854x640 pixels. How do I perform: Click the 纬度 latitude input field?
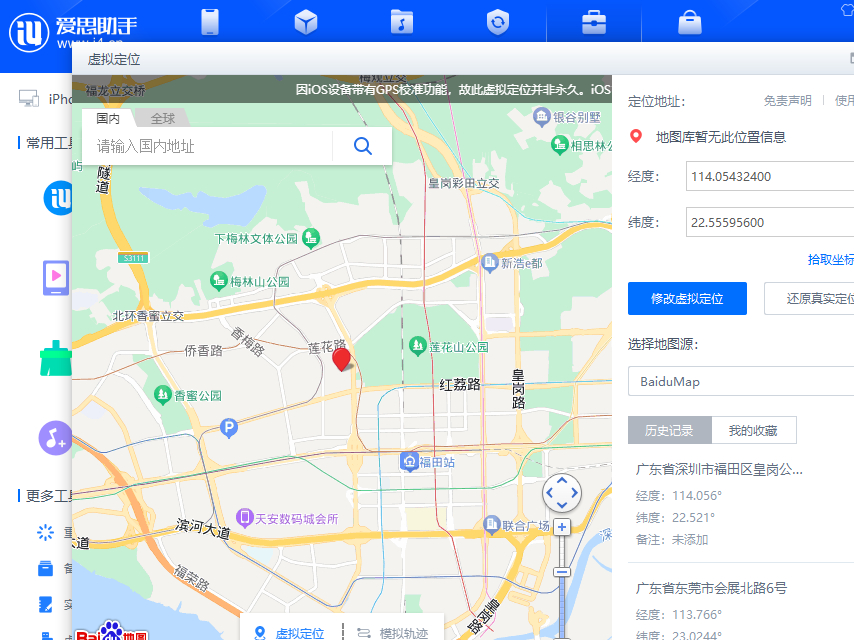(x=770, y=222)
